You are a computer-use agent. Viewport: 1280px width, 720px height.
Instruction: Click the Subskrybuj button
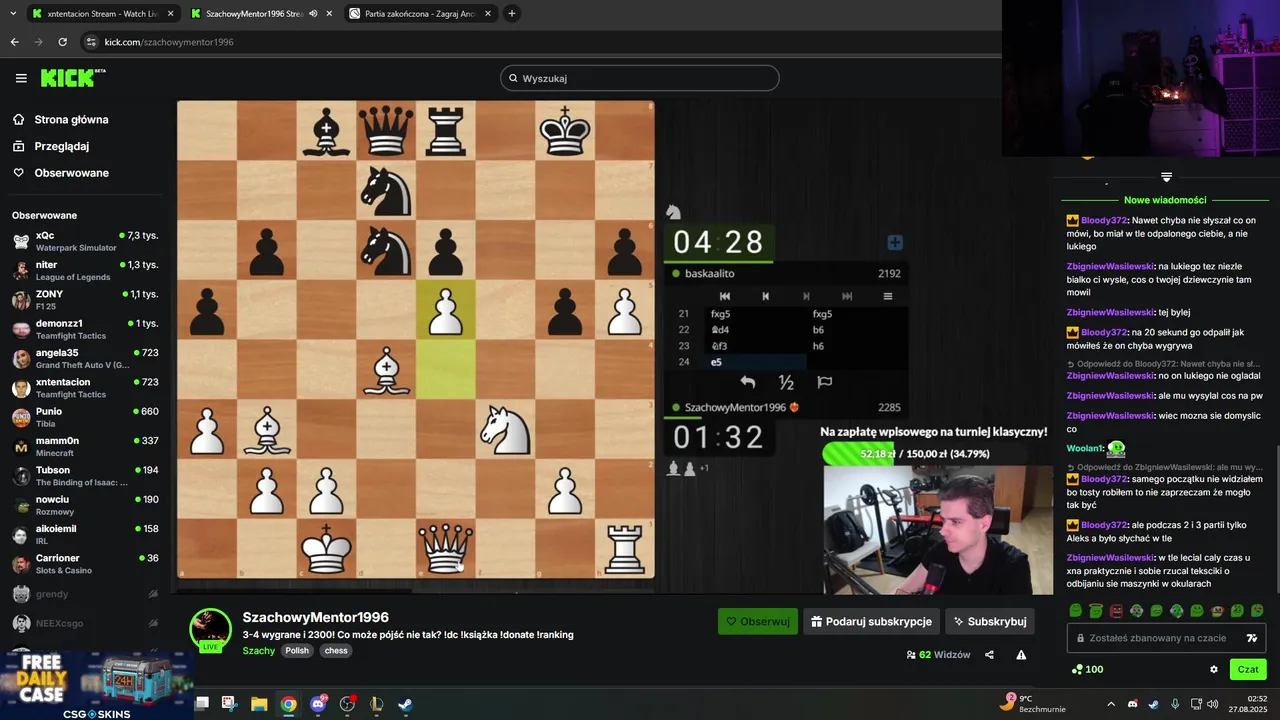tap(990, 621)
